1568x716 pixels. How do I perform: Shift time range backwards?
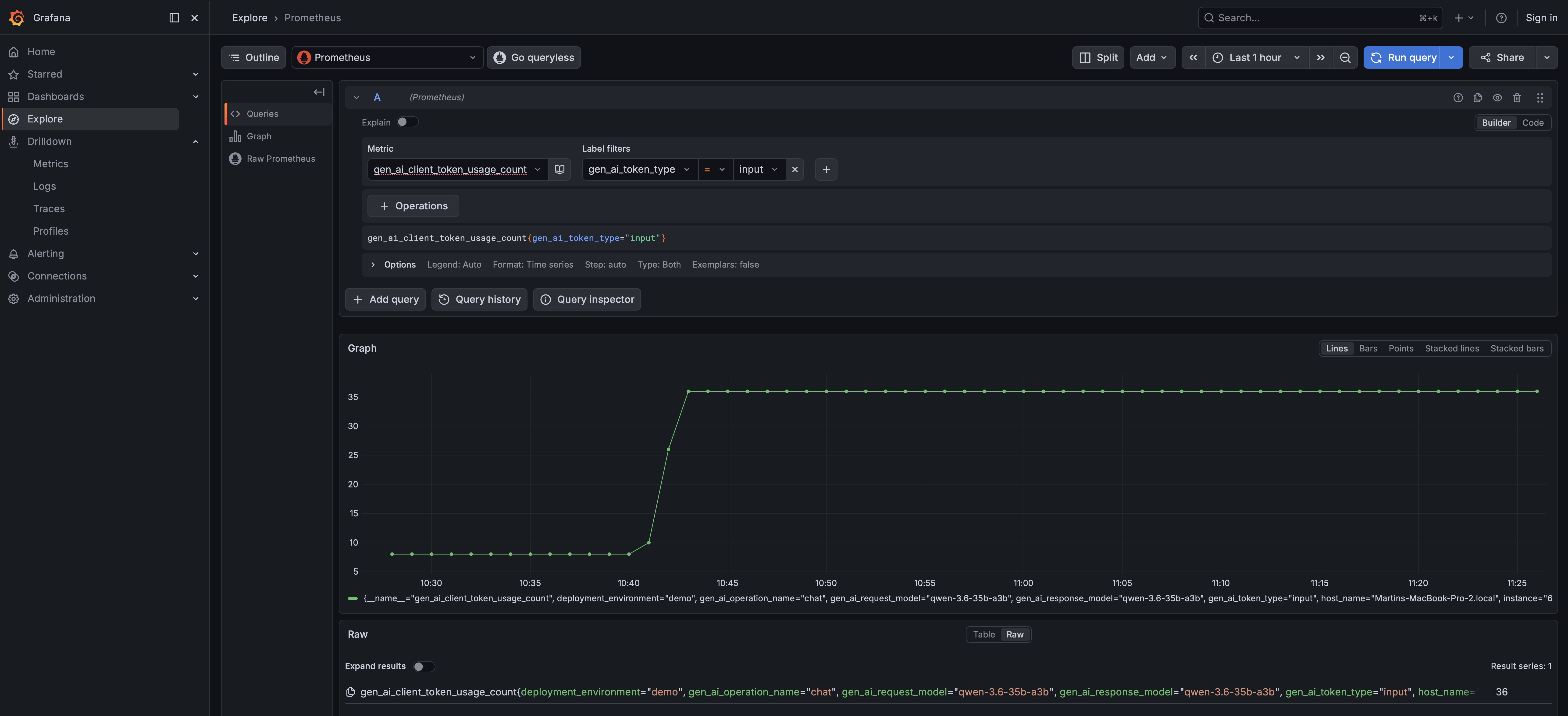pos(1193,57)
